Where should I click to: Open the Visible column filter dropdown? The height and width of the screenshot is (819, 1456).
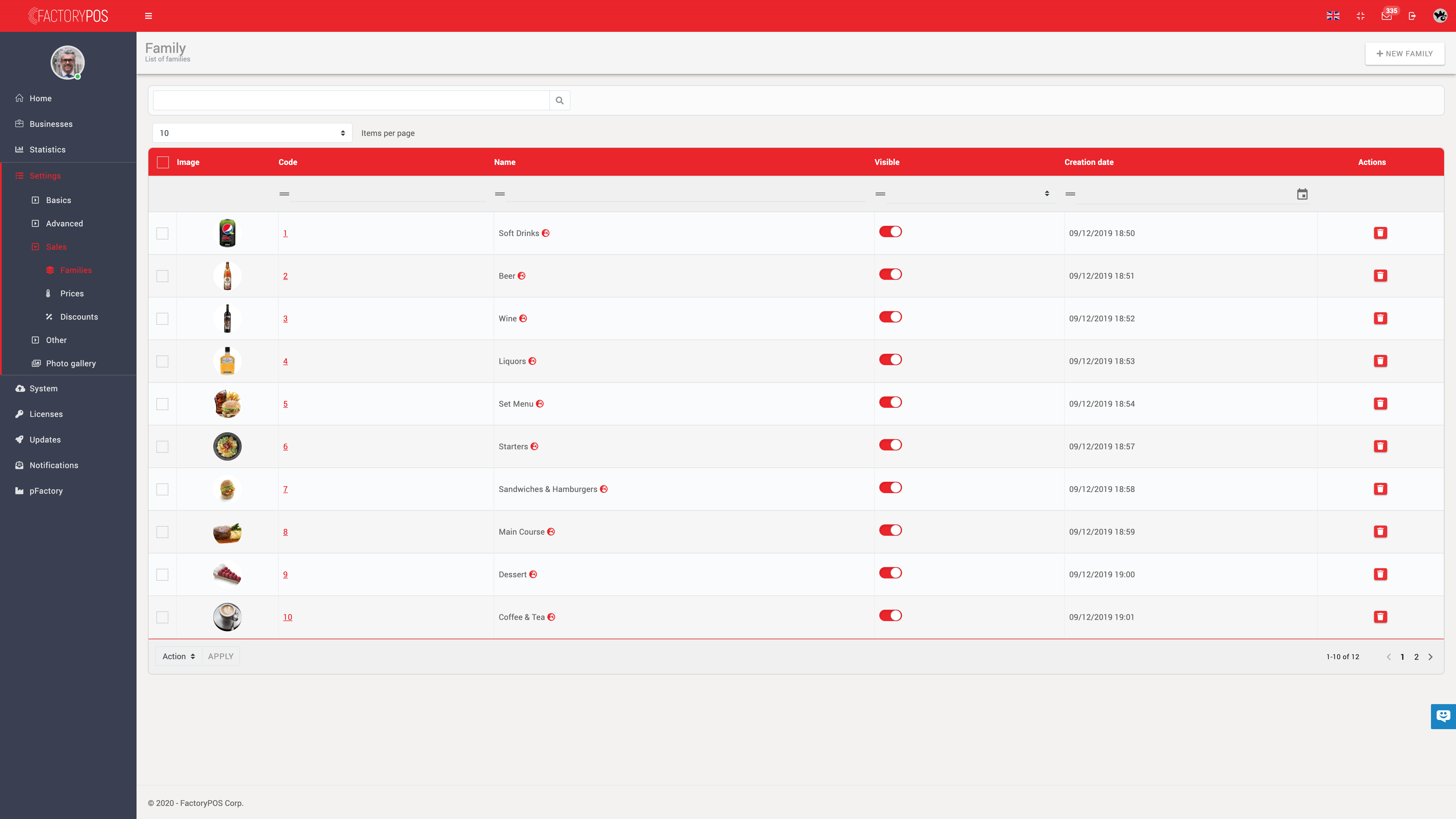click(971, 193)
